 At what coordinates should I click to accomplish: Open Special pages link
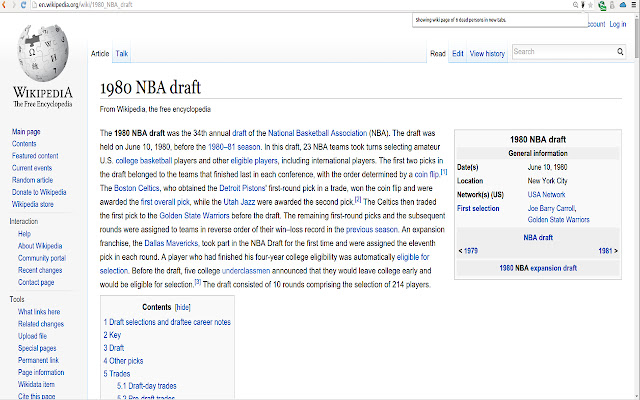tap(37, 348)
